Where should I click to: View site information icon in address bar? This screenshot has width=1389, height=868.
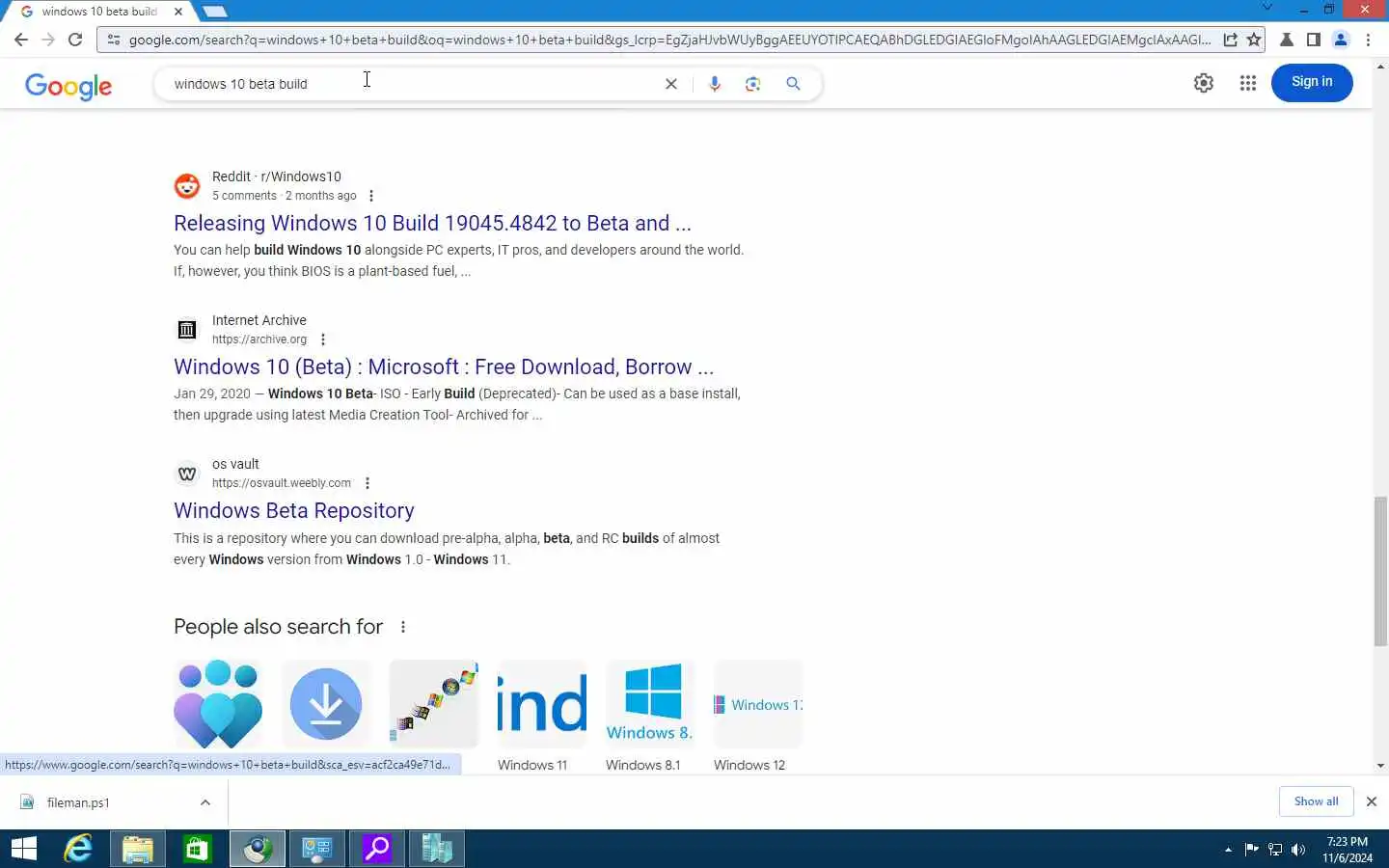pyautogui.click(x=114, y=40)
